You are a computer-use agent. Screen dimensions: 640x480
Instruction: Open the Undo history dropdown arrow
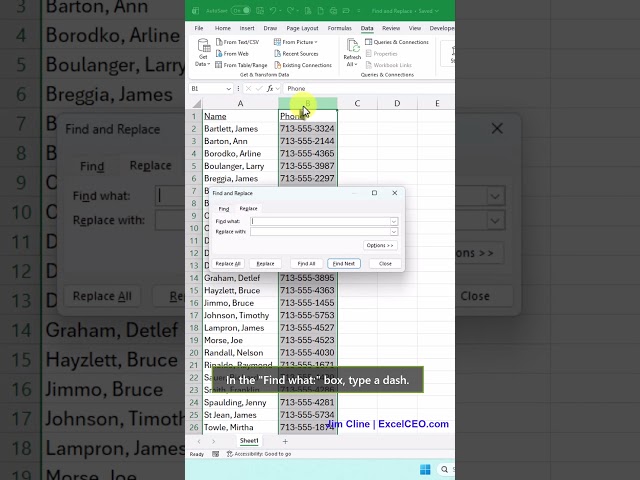pos(280,11)
